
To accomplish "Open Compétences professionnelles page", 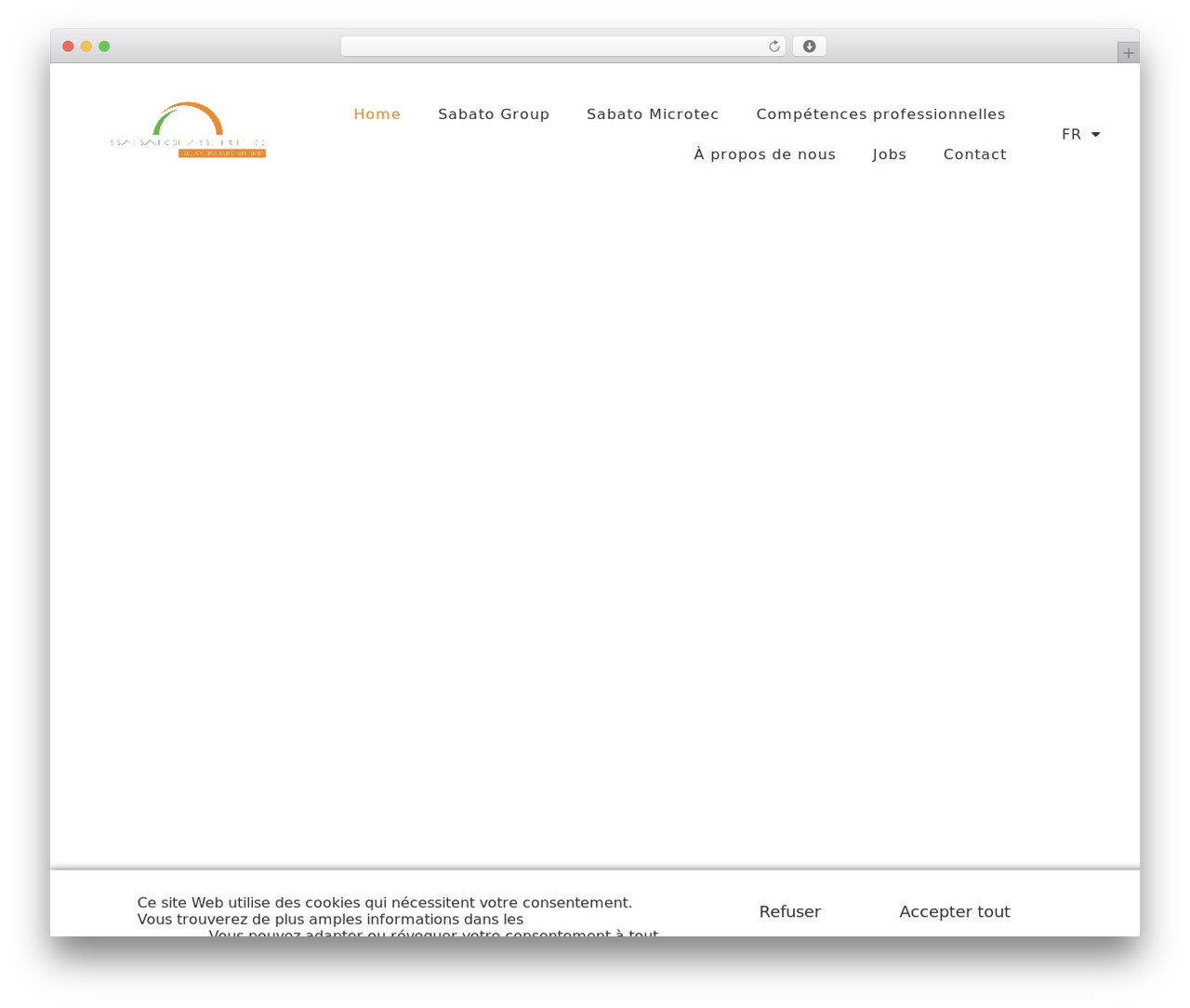I will pos(880,114).
